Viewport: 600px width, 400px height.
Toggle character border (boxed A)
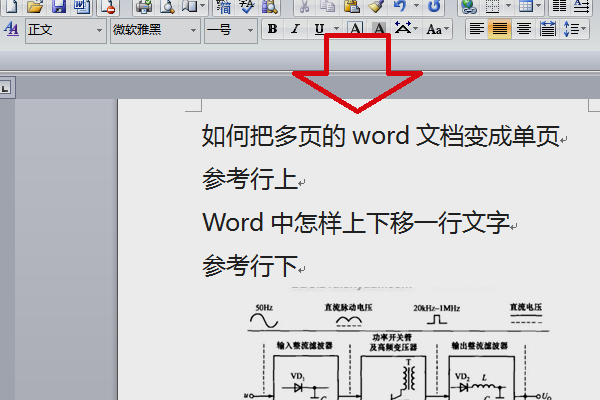355,29
